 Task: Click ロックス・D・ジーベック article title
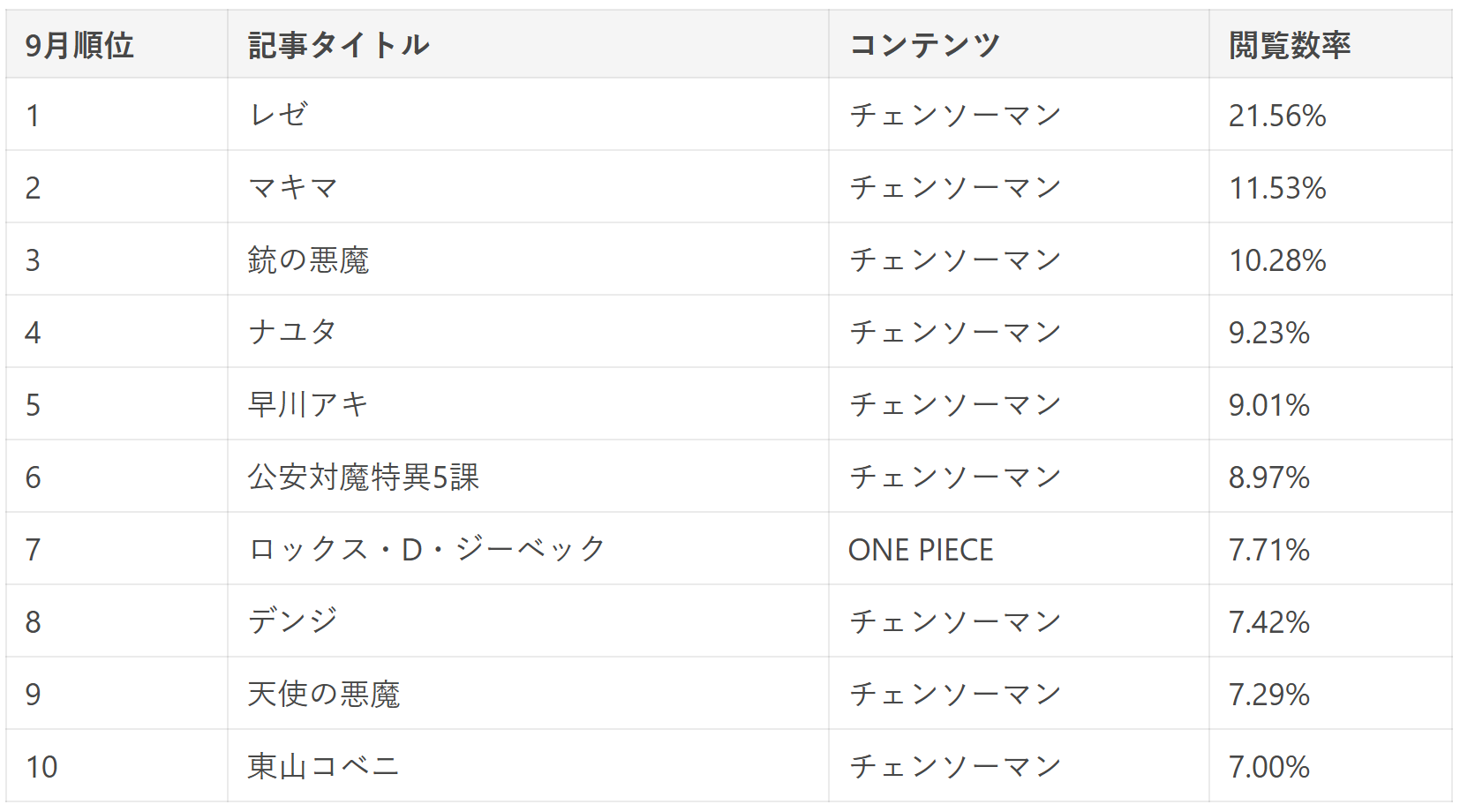tap(427, 549)
